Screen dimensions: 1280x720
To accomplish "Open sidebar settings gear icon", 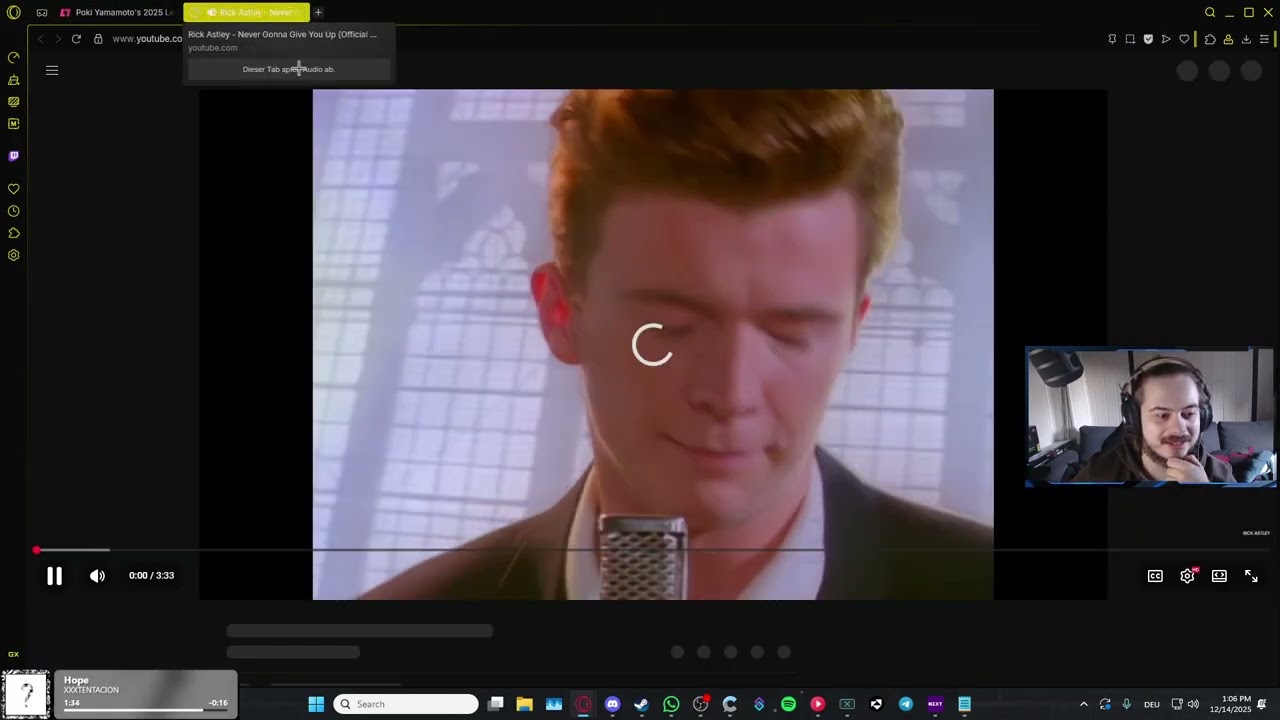I will [x=14, y=255].
